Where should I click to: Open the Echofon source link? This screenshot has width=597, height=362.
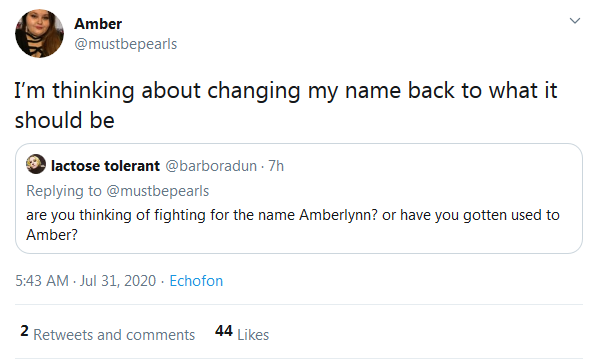pos(196,281)
